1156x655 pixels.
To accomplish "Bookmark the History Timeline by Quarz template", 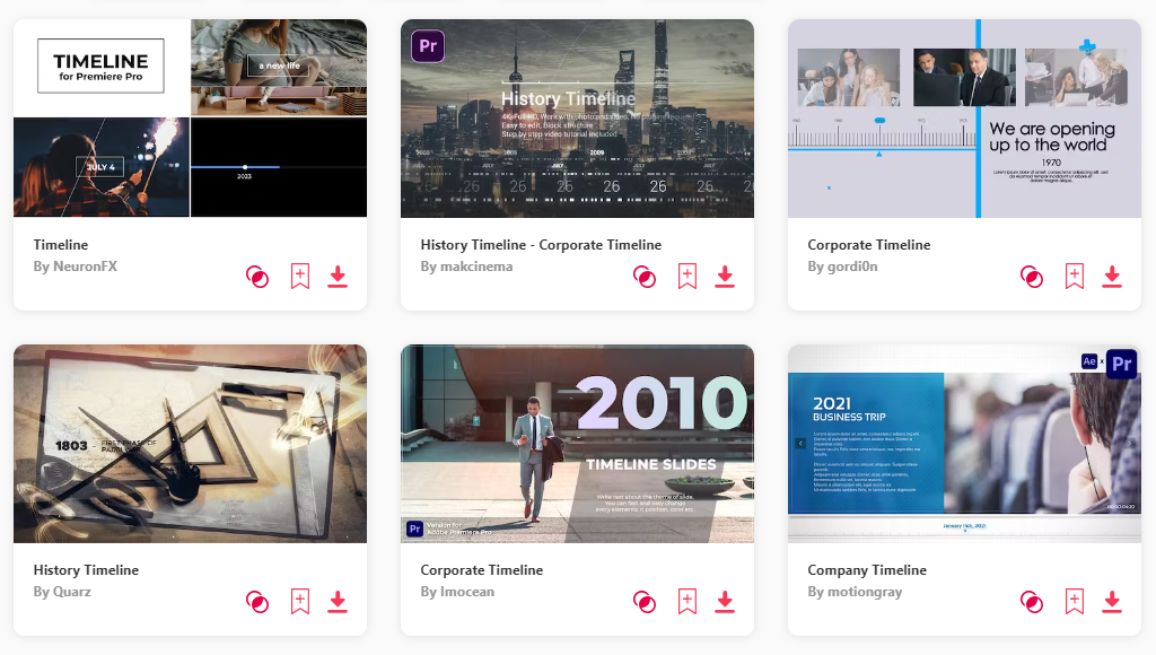I will pyautogui.click(x=300, y=601).
